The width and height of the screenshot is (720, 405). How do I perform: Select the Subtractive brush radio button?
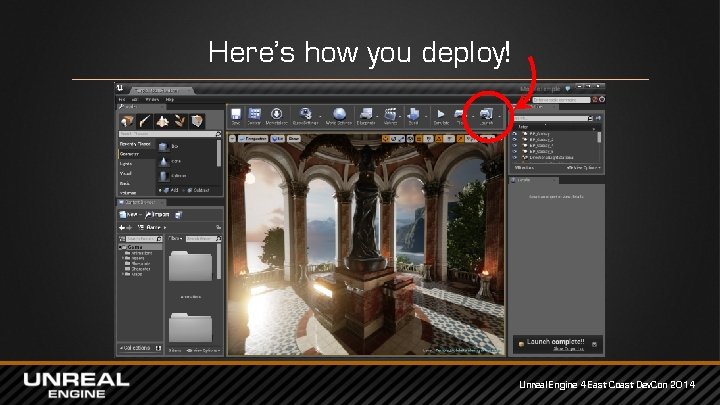coord(184,190)
